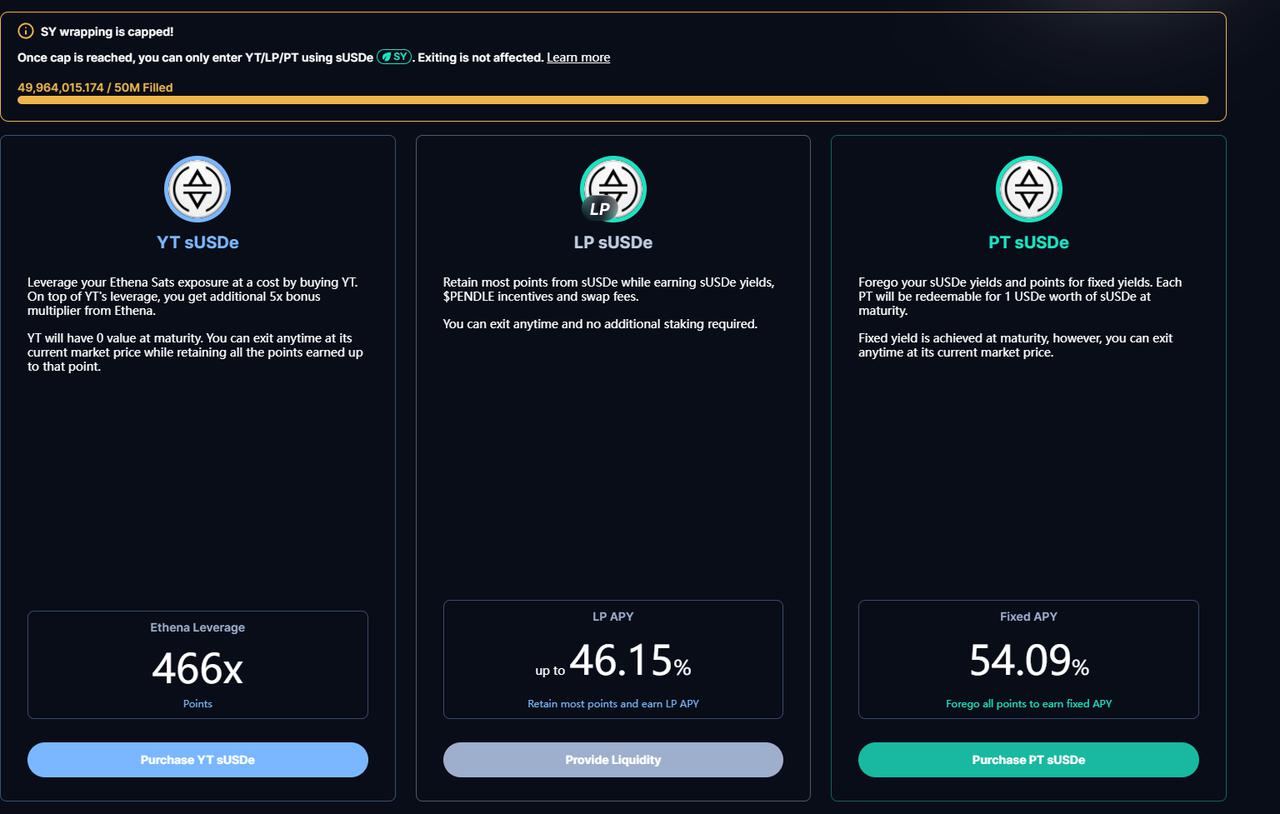Click the YT sUSDe token icon

(198, 189)
